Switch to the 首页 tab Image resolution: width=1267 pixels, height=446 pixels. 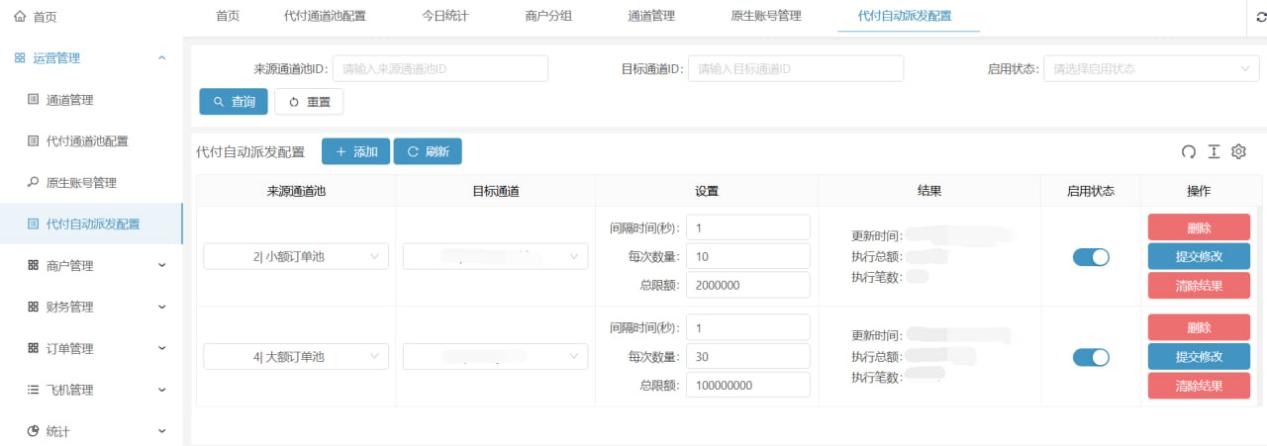click(228, 16)
